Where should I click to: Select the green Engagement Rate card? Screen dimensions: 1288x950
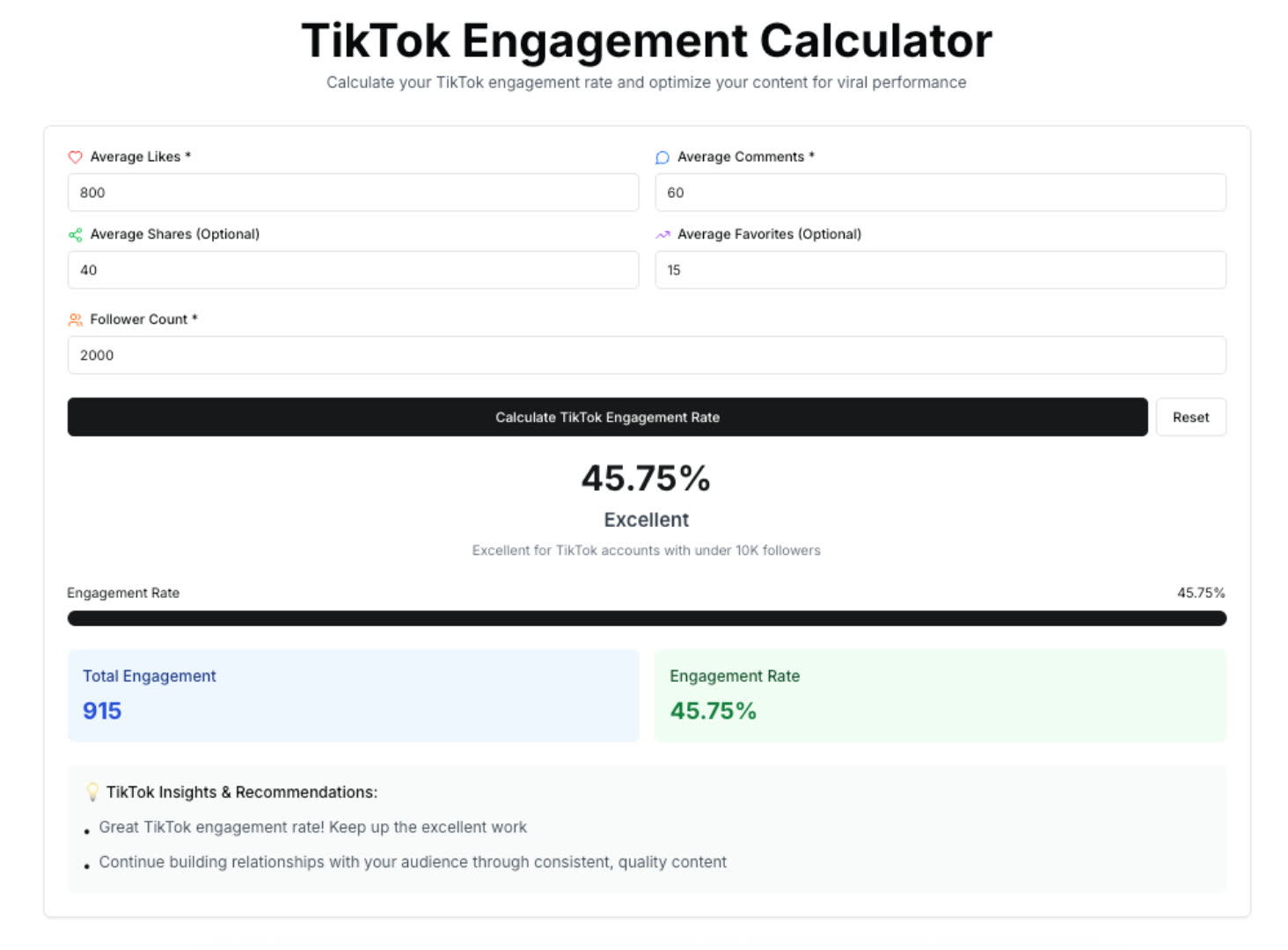coord(940,696)
